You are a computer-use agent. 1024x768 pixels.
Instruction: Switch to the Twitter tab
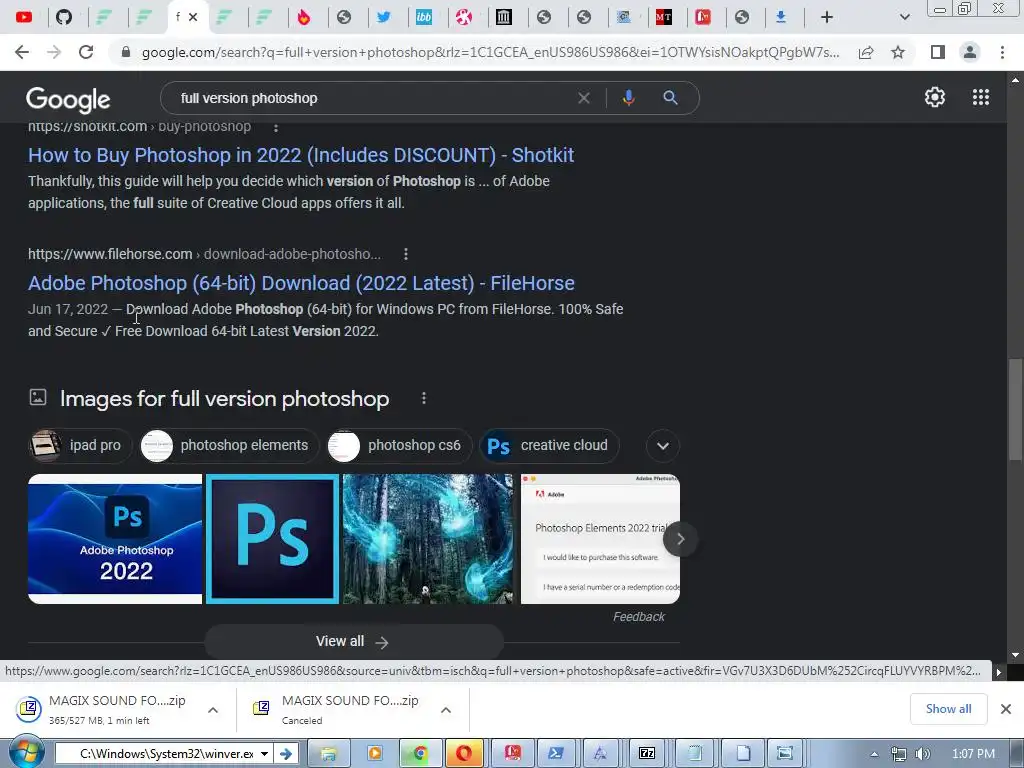(384, 17)
